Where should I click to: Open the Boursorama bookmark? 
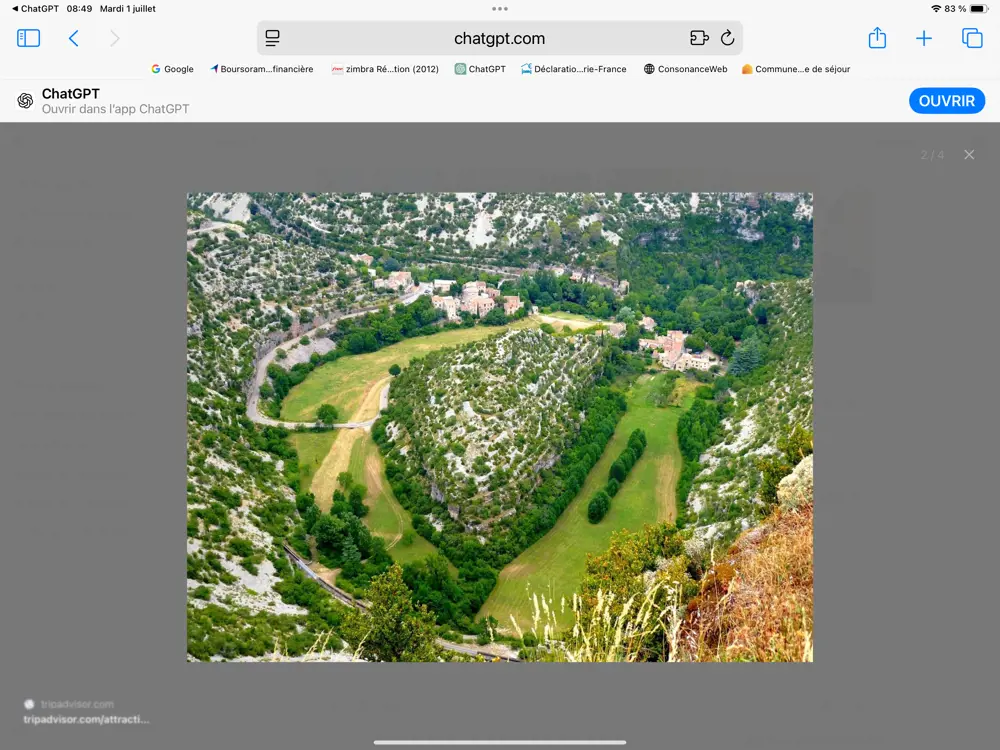pyautogui.click(x=261, y=69)
